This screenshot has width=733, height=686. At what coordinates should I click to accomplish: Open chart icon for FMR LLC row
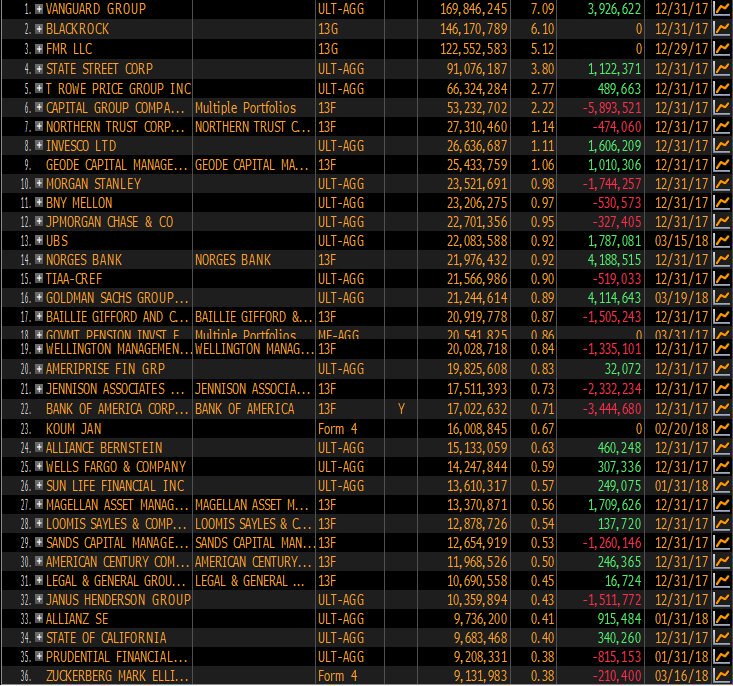[722, 49]
